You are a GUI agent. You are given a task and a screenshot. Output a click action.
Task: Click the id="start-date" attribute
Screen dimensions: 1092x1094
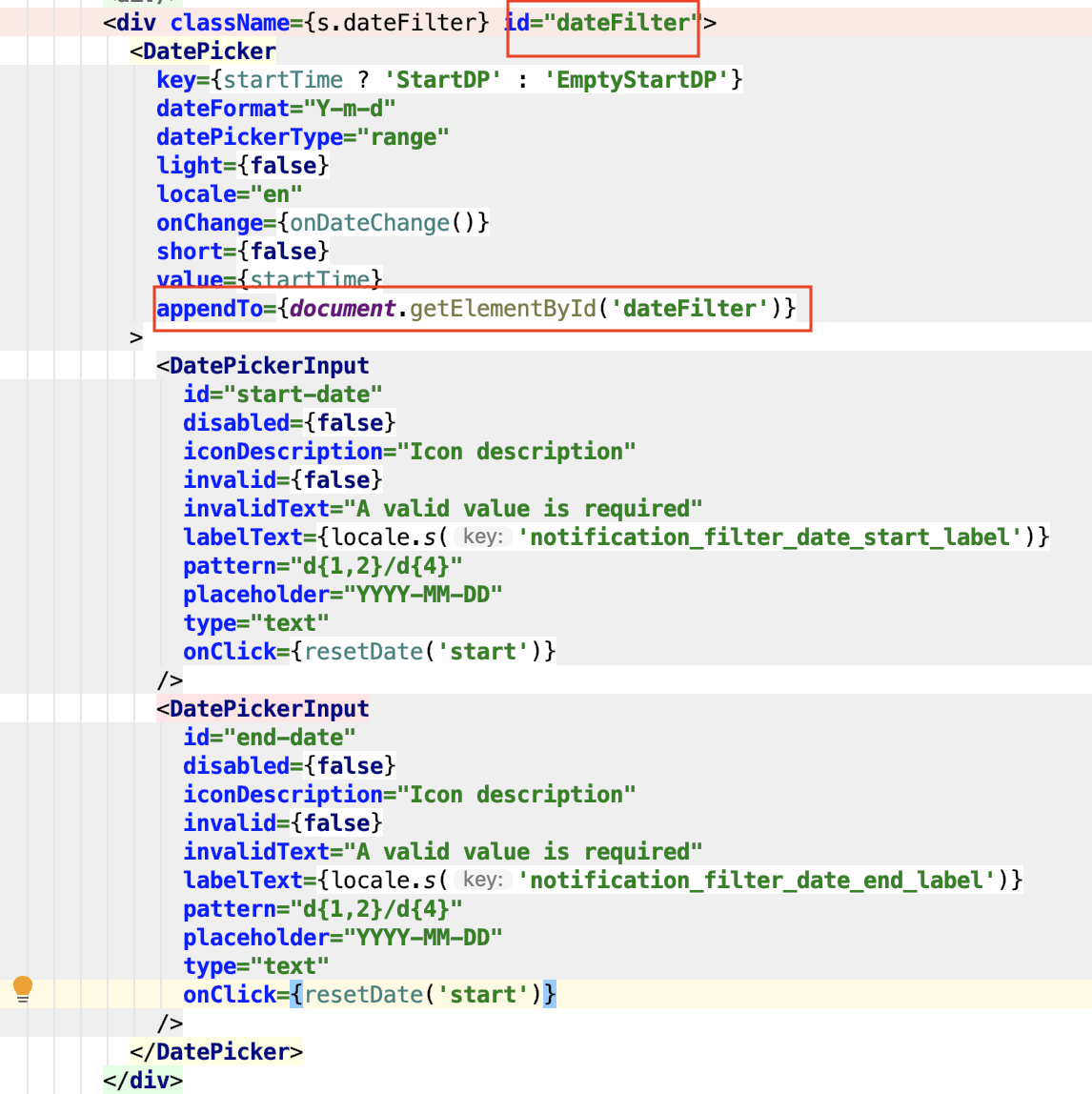tap(281, 394)
